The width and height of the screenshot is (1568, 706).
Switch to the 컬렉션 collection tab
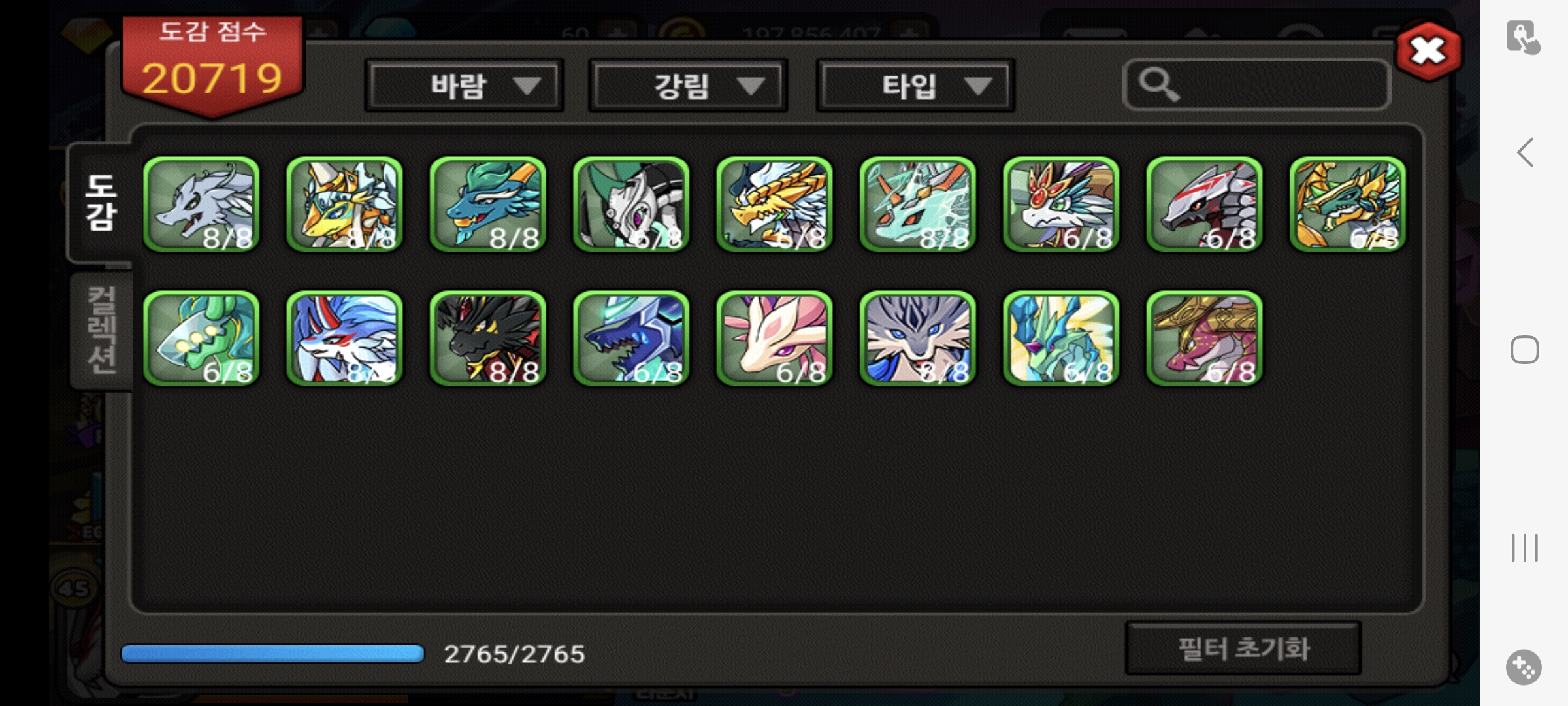pyautogui.click(x=102, y=331)
